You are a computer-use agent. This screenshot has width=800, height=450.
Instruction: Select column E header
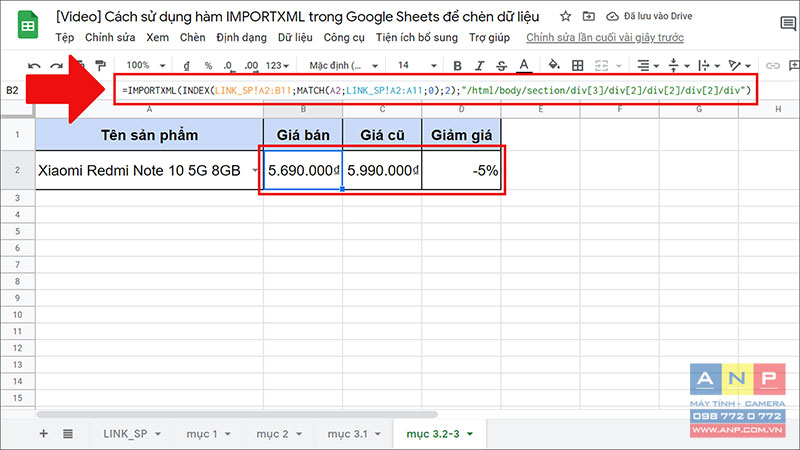(540, 109)
